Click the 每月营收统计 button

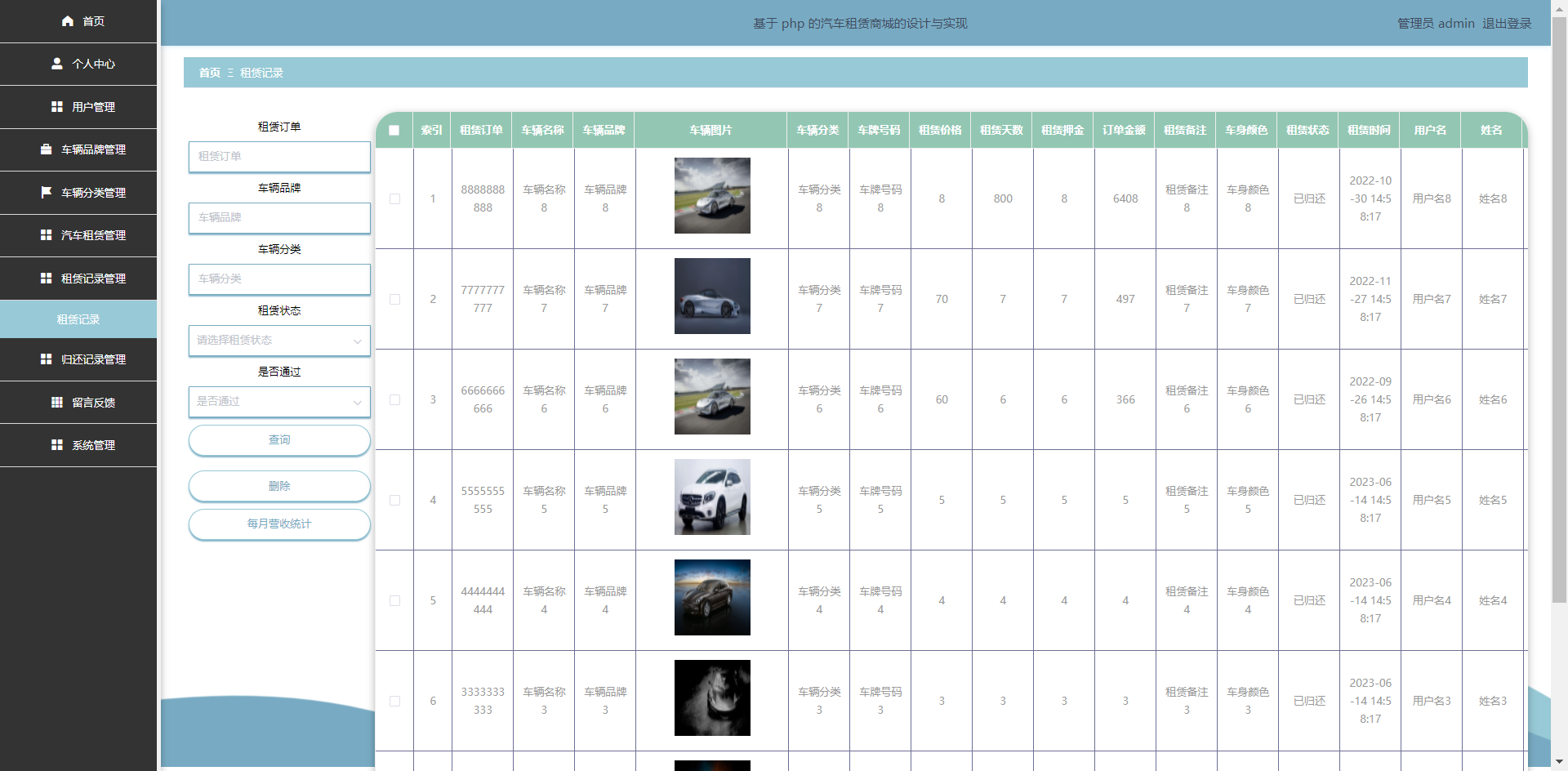click(279, 524)
